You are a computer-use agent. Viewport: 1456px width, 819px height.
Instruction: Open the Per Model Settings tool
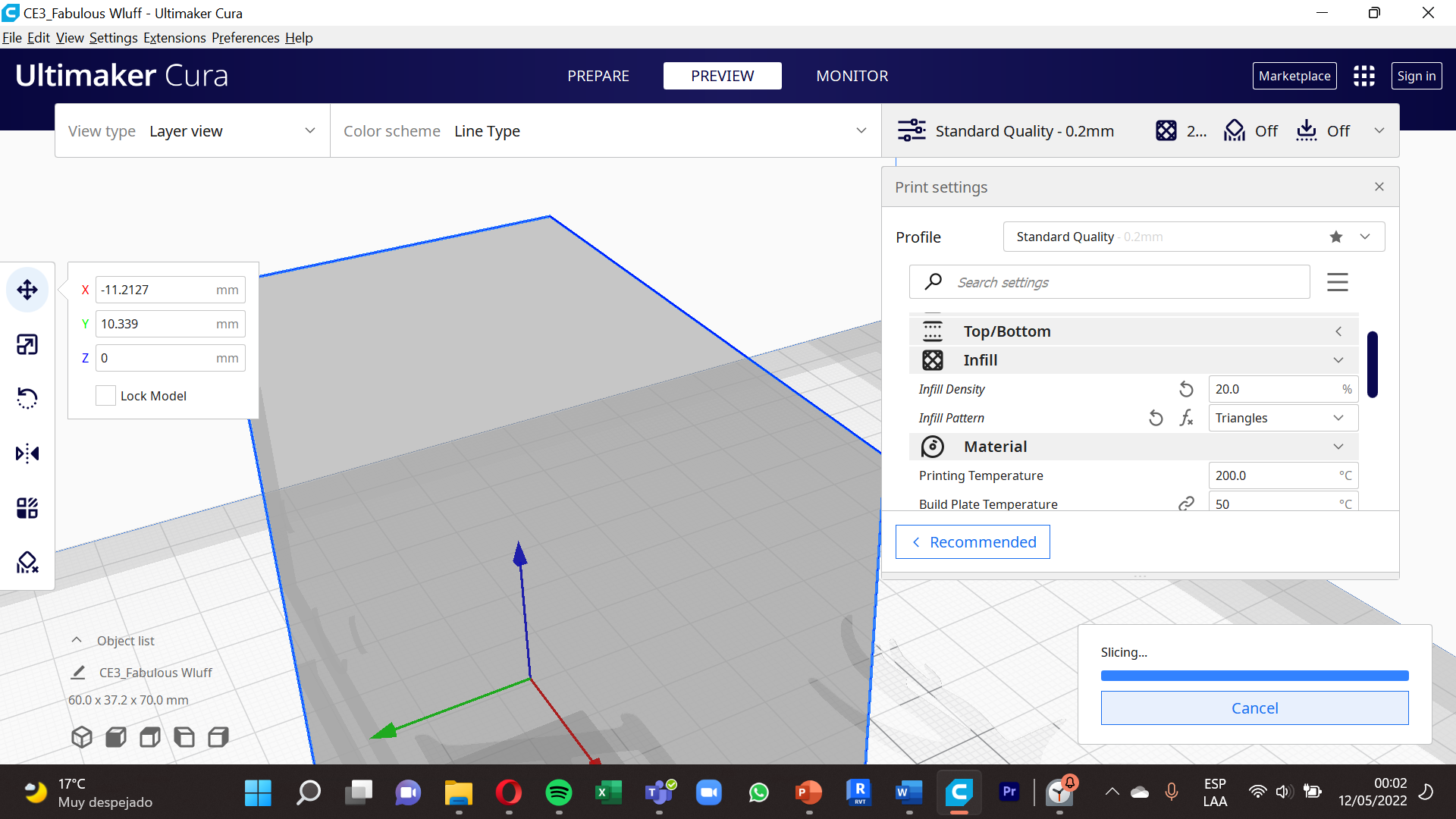27,507
